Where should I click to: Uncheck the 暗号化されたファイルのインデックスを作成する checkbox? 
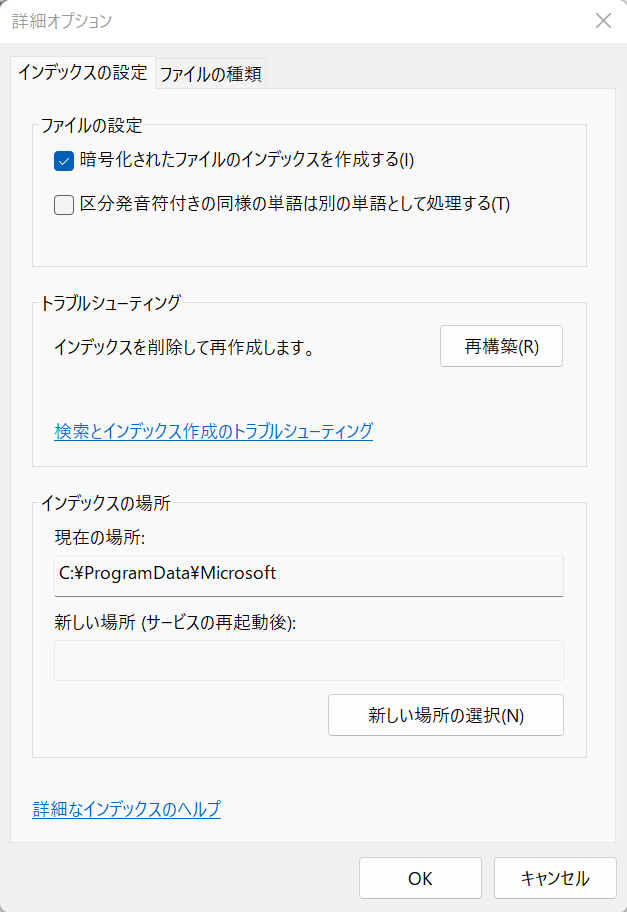64,161
